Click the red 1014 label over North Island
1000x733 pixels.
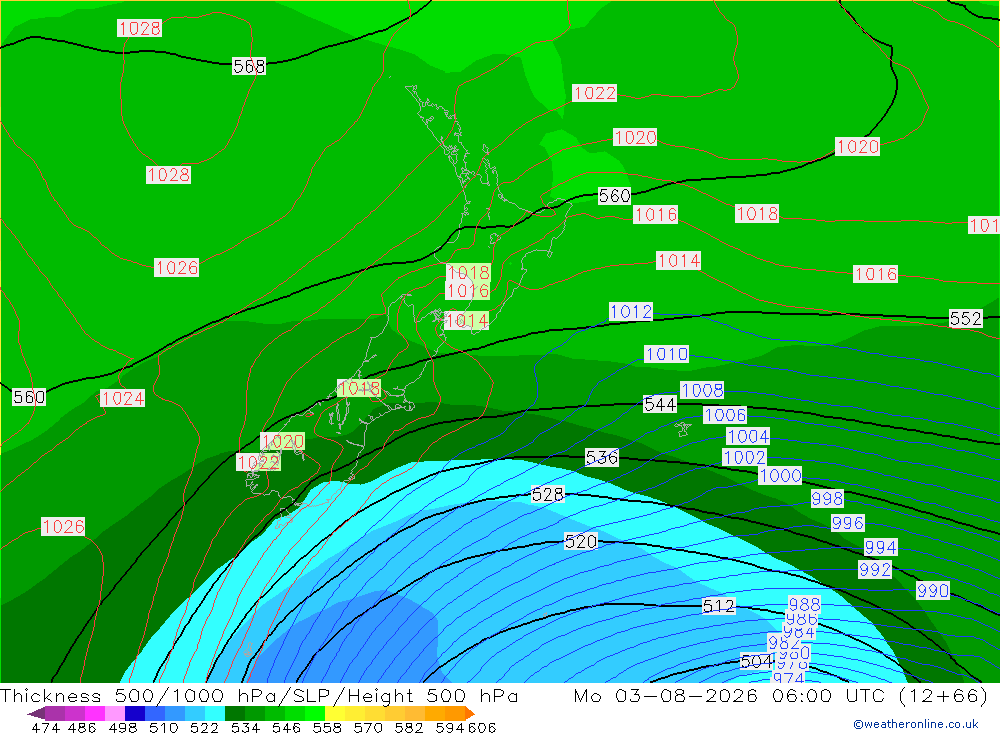(467, 320)
